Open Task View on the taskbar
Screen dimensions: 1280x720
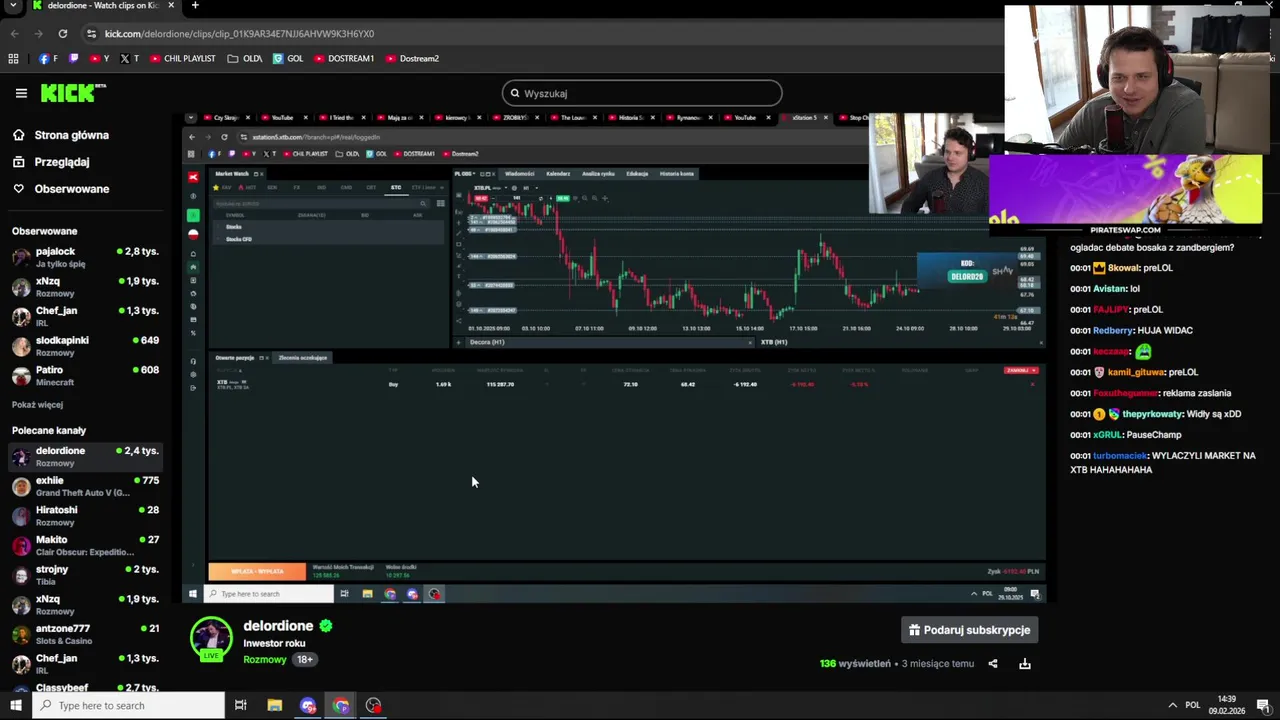[x=241, y=705]
